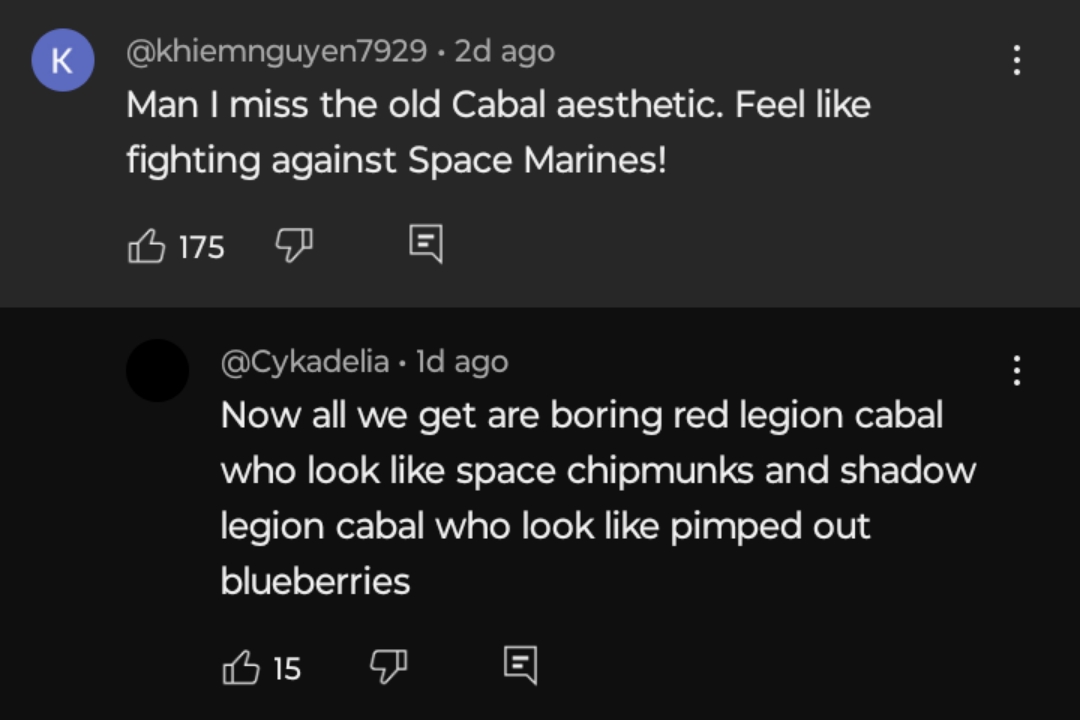Screen dimensions: 1080x720
Task: Visit the @Cykadelia channel link
Action: (x=305, y=362)
